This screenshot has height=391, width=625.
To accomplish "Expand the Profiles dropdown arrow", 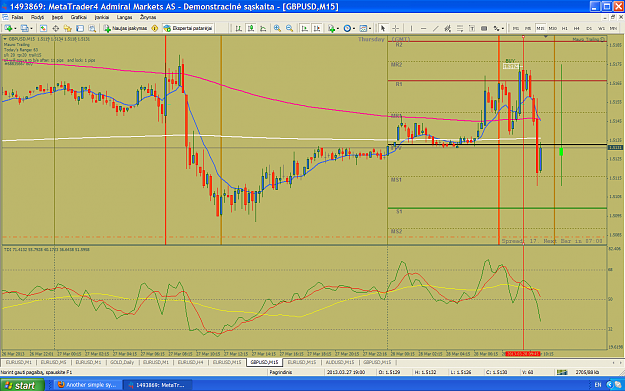I will pos(31,29).
